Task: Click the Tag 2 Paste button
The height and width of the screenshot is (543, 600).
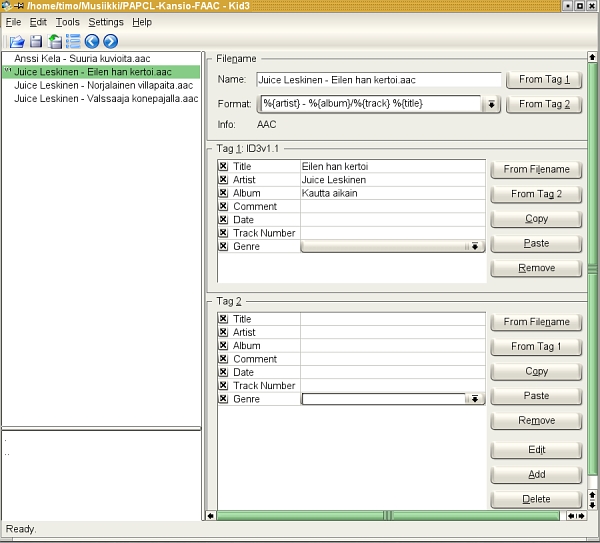Action: coord(536,396)
